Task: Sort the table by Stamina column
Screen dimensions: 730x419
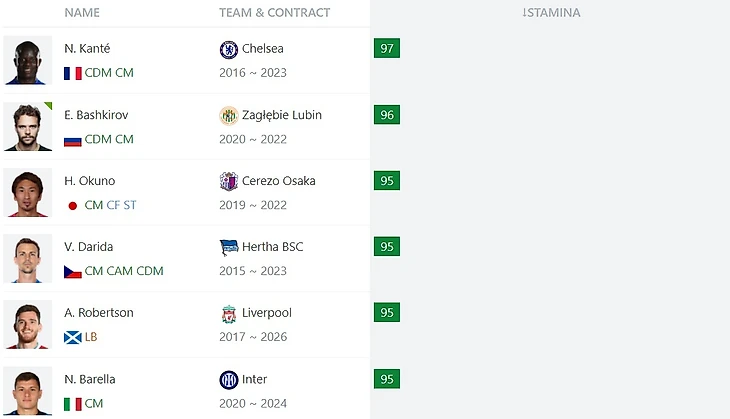Action: tap(551, 13)
